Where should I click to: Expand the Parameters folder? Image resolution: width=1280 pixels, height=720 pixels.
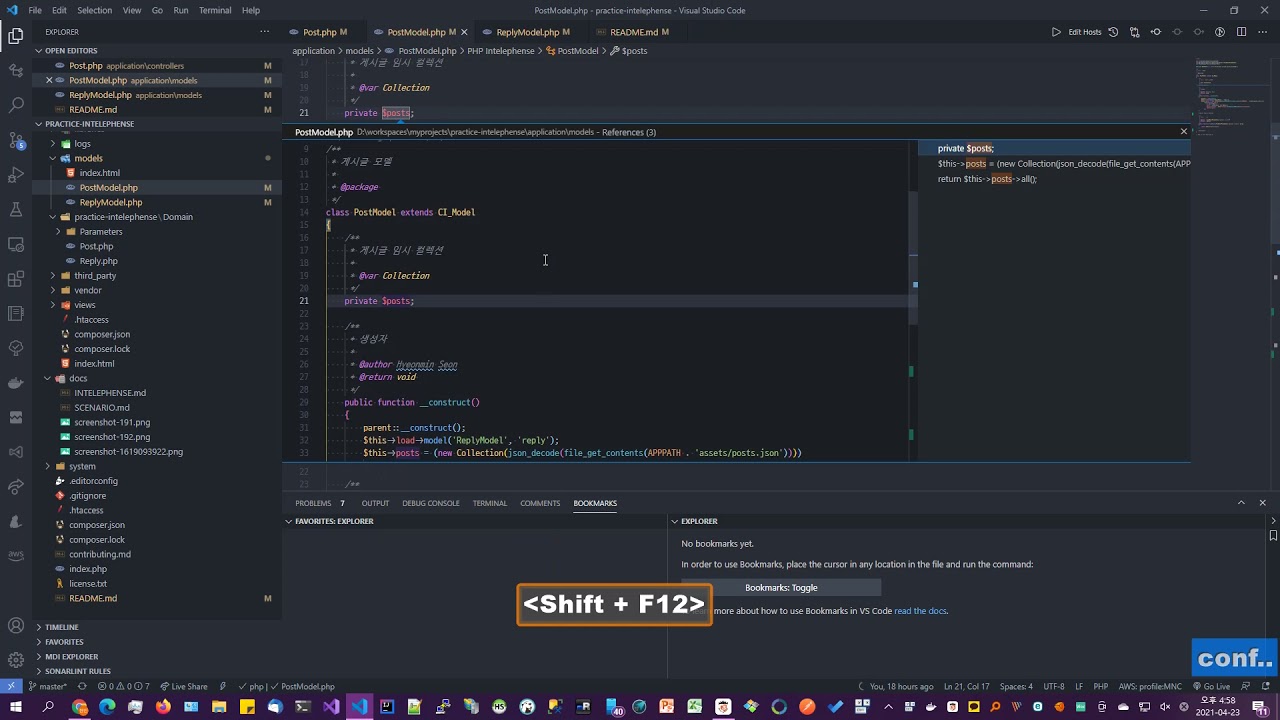100,232
